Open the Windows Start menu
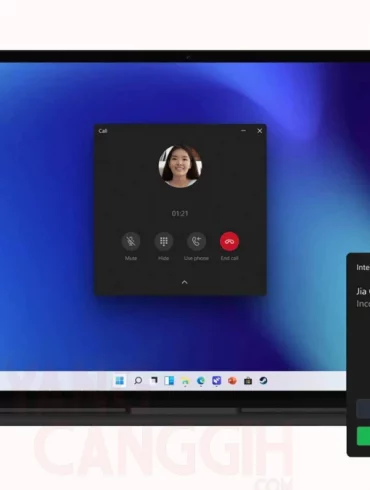Viewport: 370px width, 490px height. point(119,380)
